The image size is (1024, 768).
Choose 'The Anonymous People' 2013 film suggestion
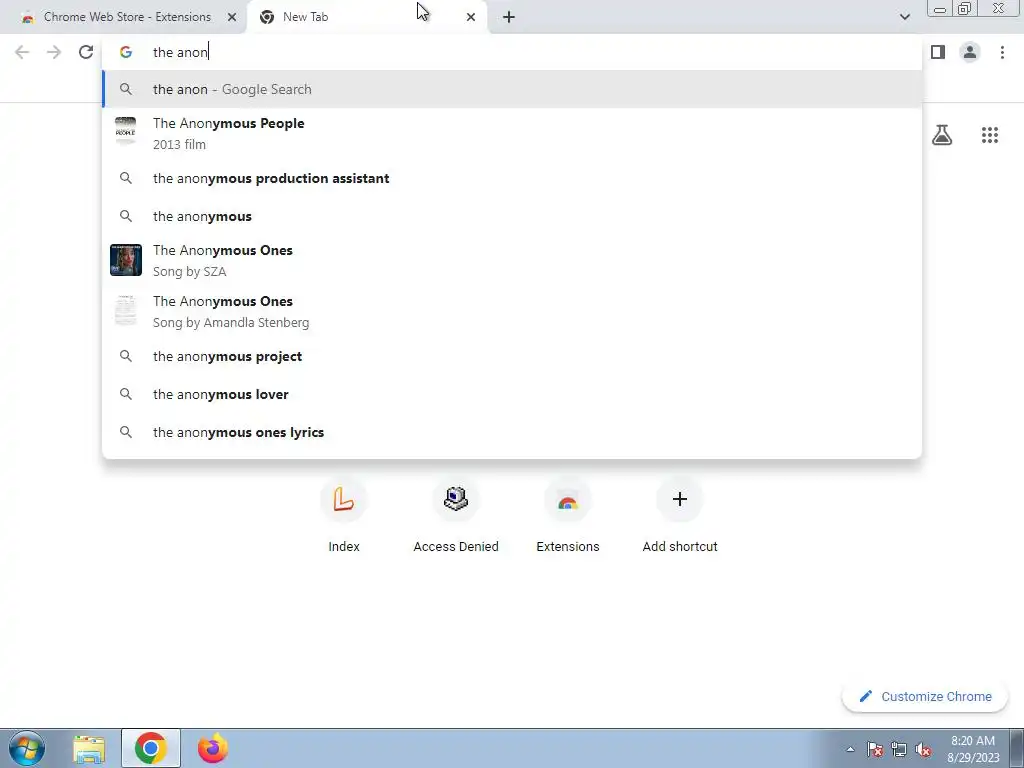(512, 133)
